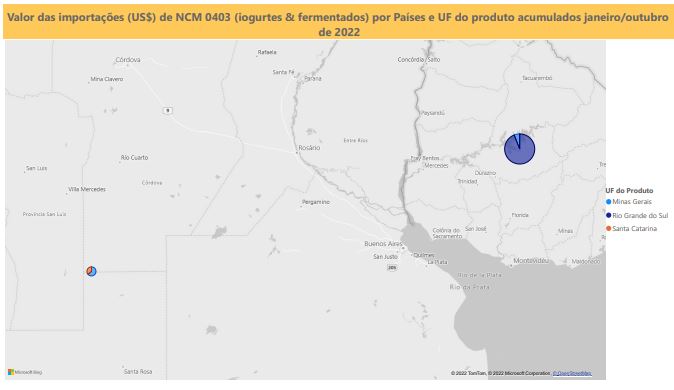Click the Tacuarembó city label
674x390 pixels.
click(537, 78)
